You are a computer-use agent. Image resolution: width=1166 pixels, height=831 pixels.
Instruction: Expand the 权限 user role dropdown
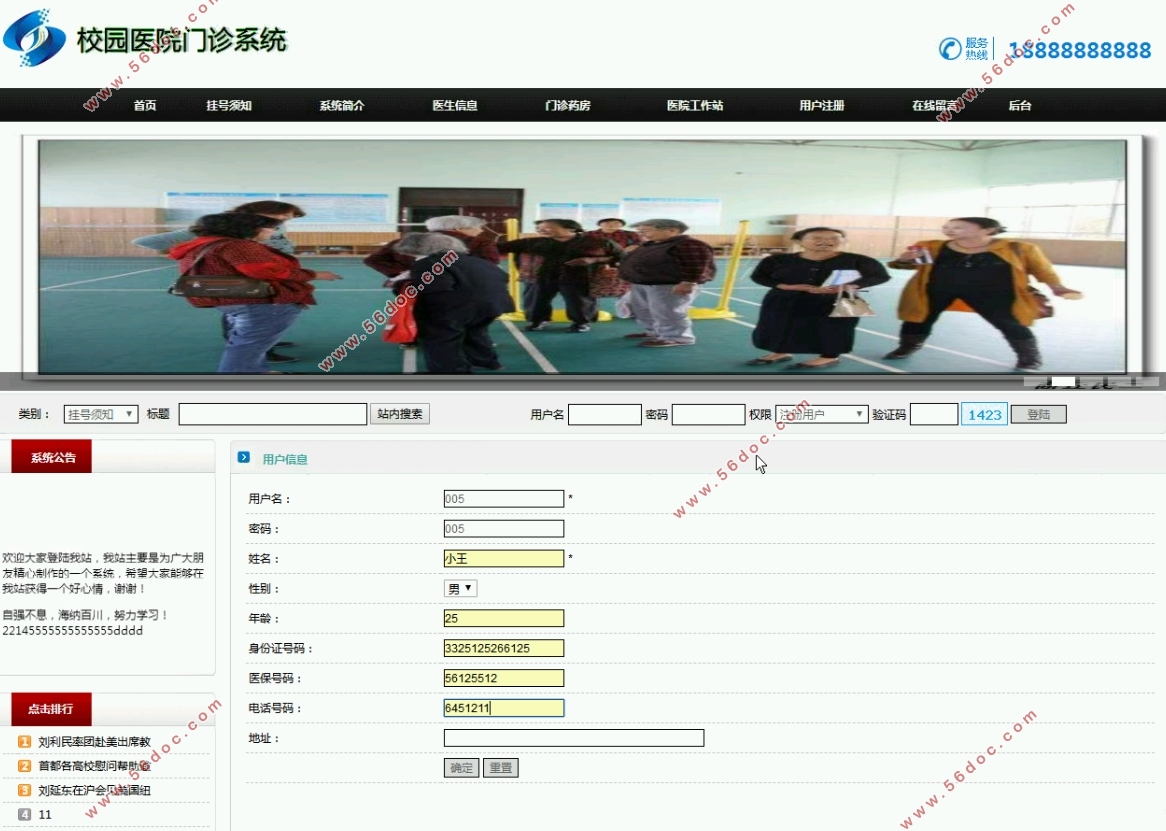(x=821, y=414)
